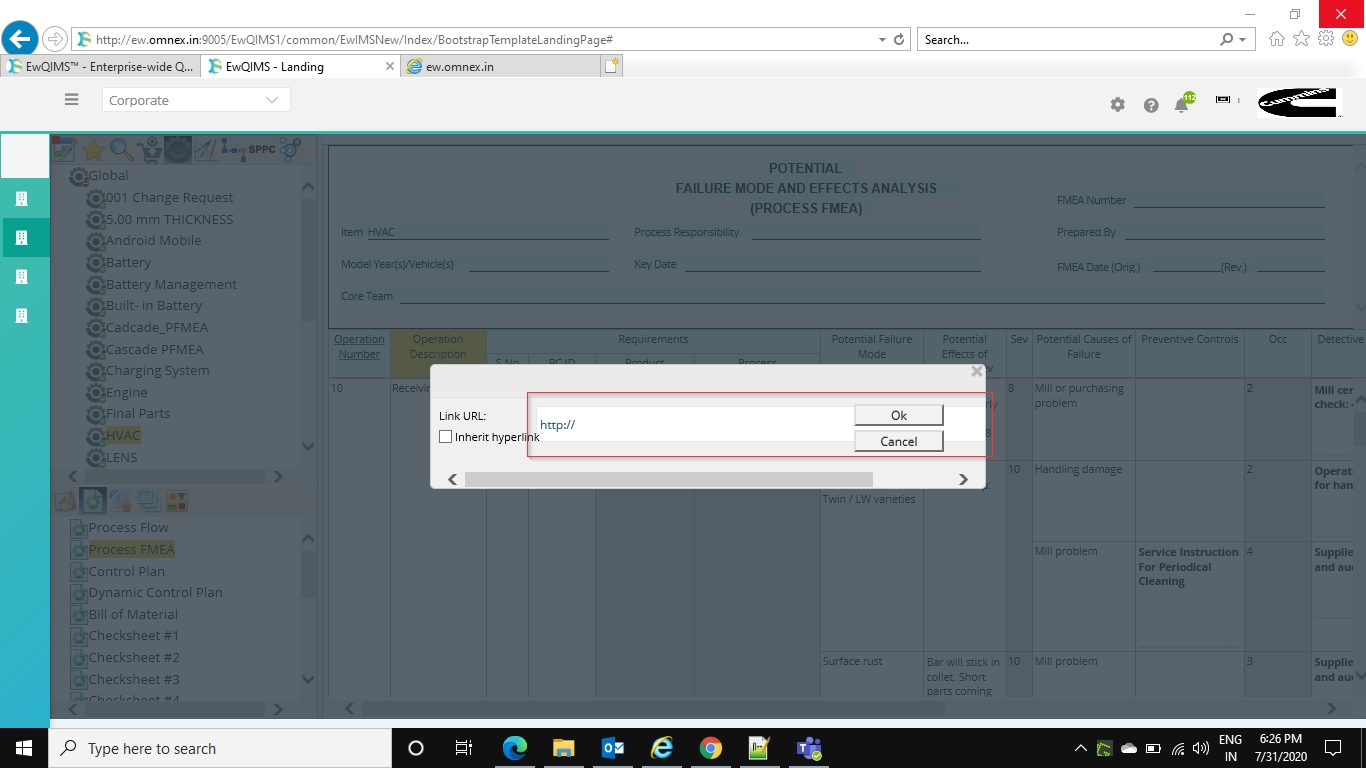This screenshot has height=768, width=1366.
Task: Select the drawing triangle icon in the lower toolbar
Action: click(x=65, y=500)
